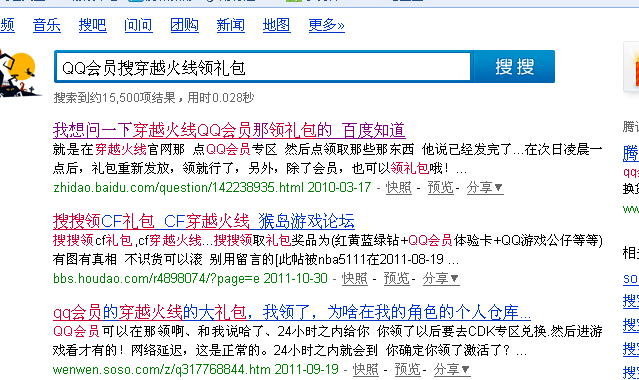Screen dimensions: 639x380
Task: Go to the 团购 tab
Action: (x=185, y=25)
